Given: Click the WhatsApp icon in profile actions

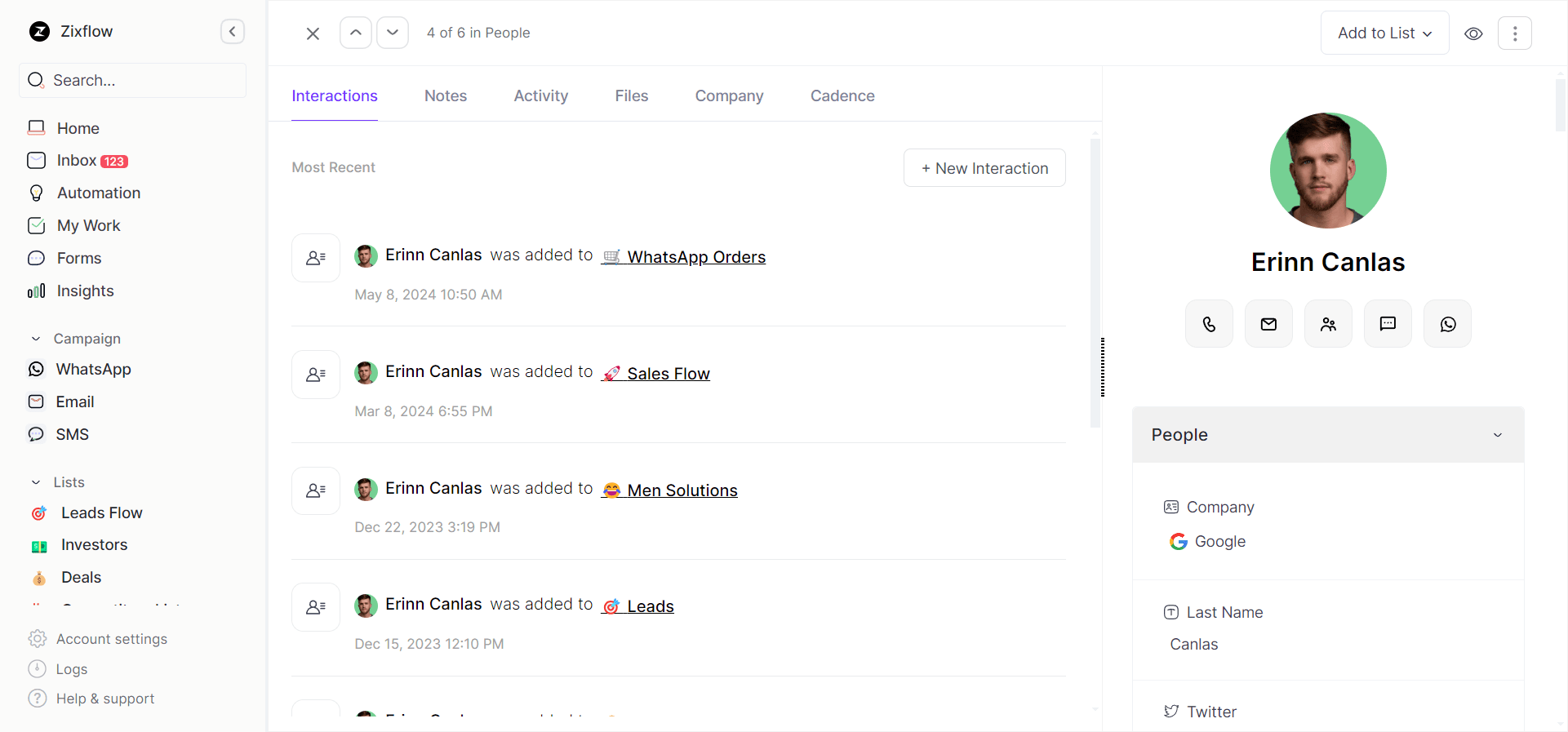Looking at the screenshot, I should tap(1447, 324).
